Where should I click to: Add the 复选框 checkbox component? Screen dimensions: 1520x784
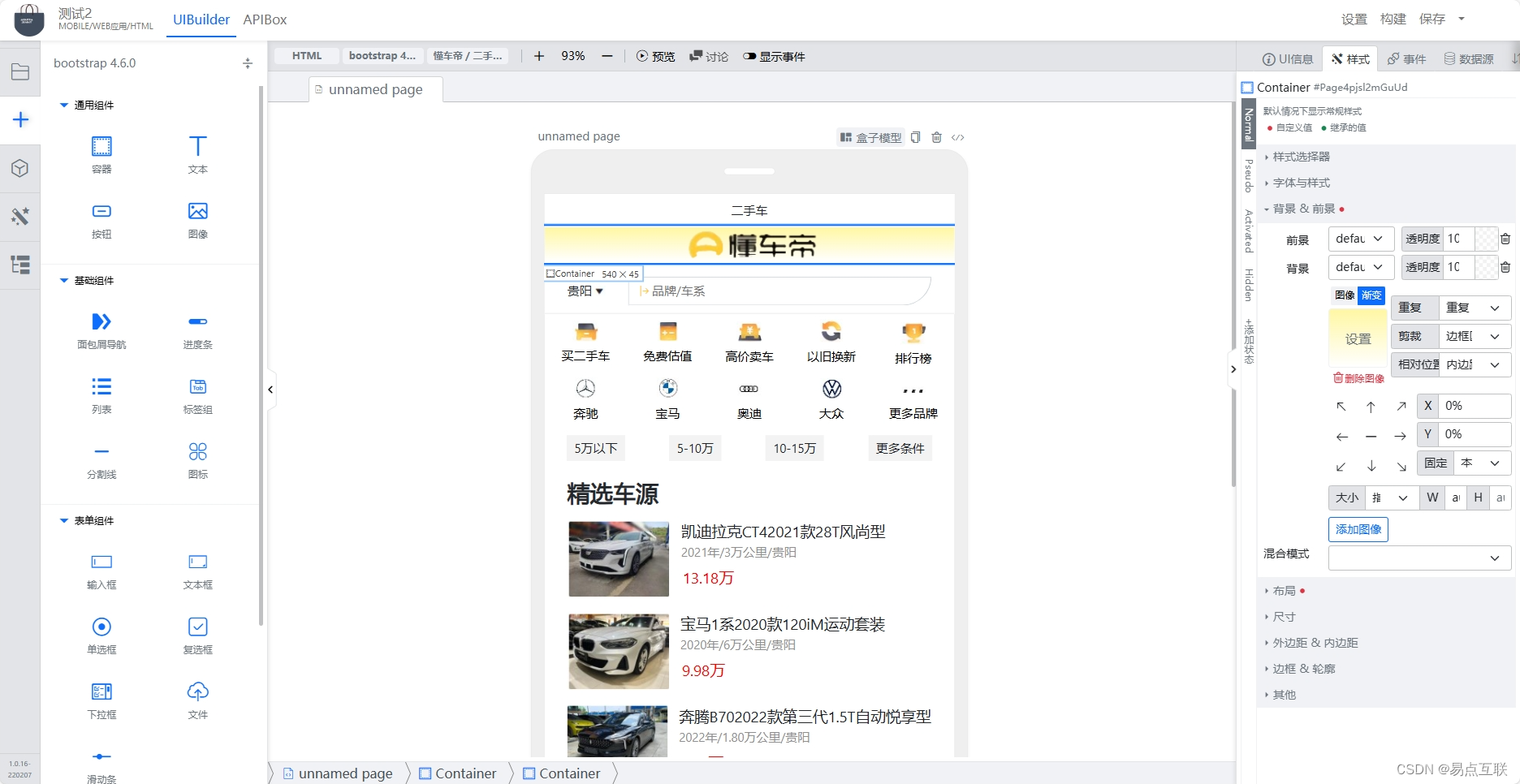(x=198, y=635)
